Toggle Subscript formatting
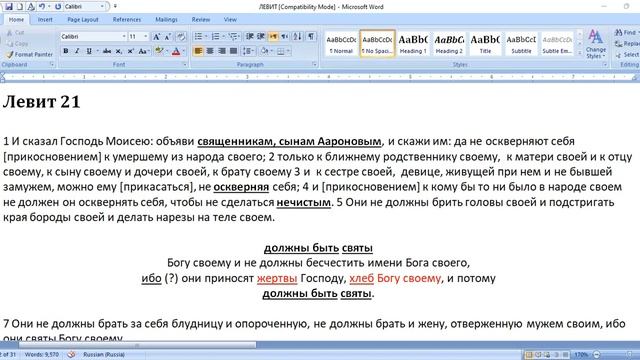This screenshot has height=360, width=640. pyautogui.click(x=119, y=51)
